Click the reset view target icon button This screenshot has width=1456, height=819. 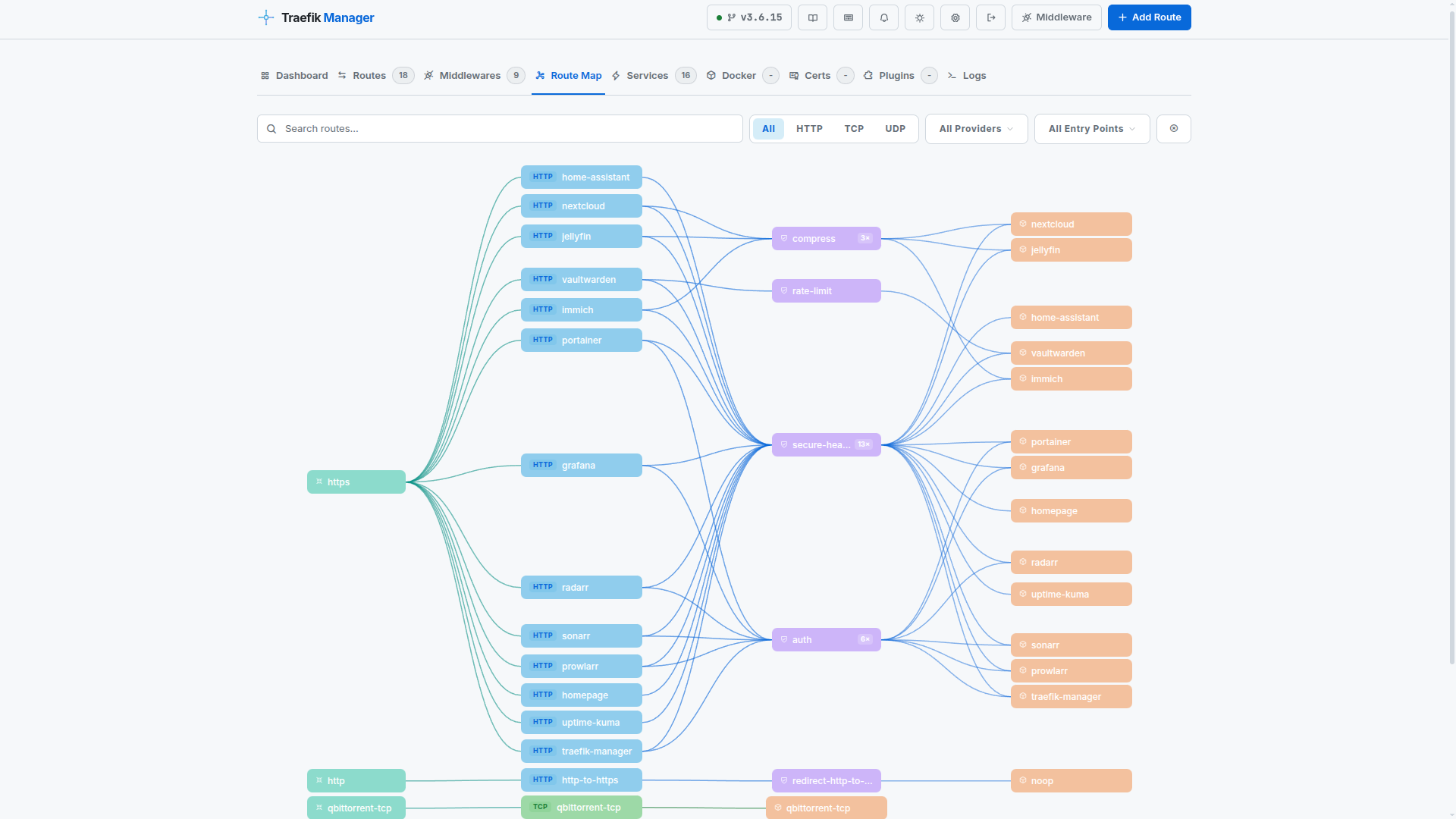[1174, 129]
